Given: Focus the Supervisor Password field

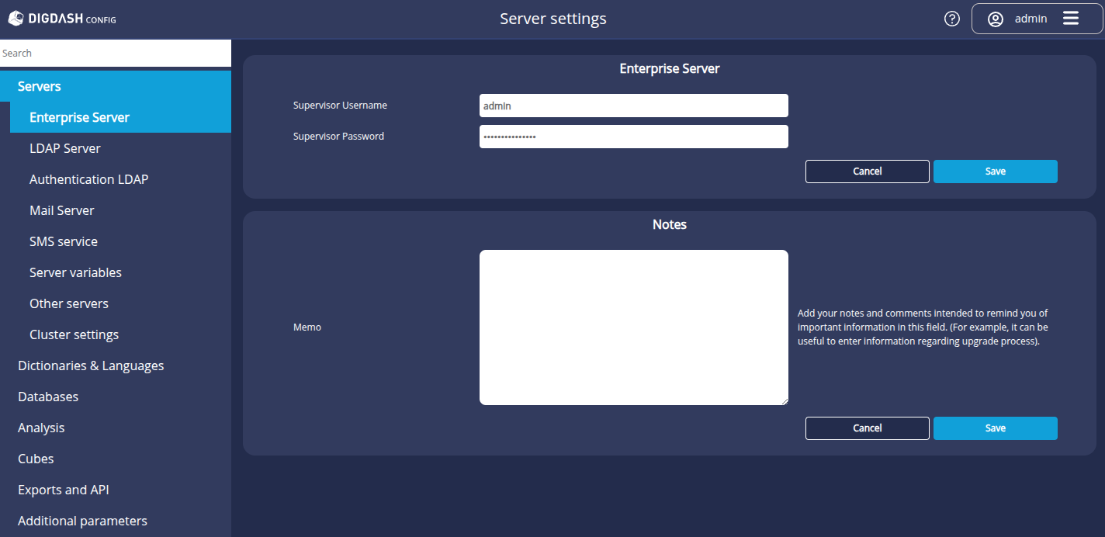Looking at the screenshot, I should pyautogui.click(x=633, y=137).
